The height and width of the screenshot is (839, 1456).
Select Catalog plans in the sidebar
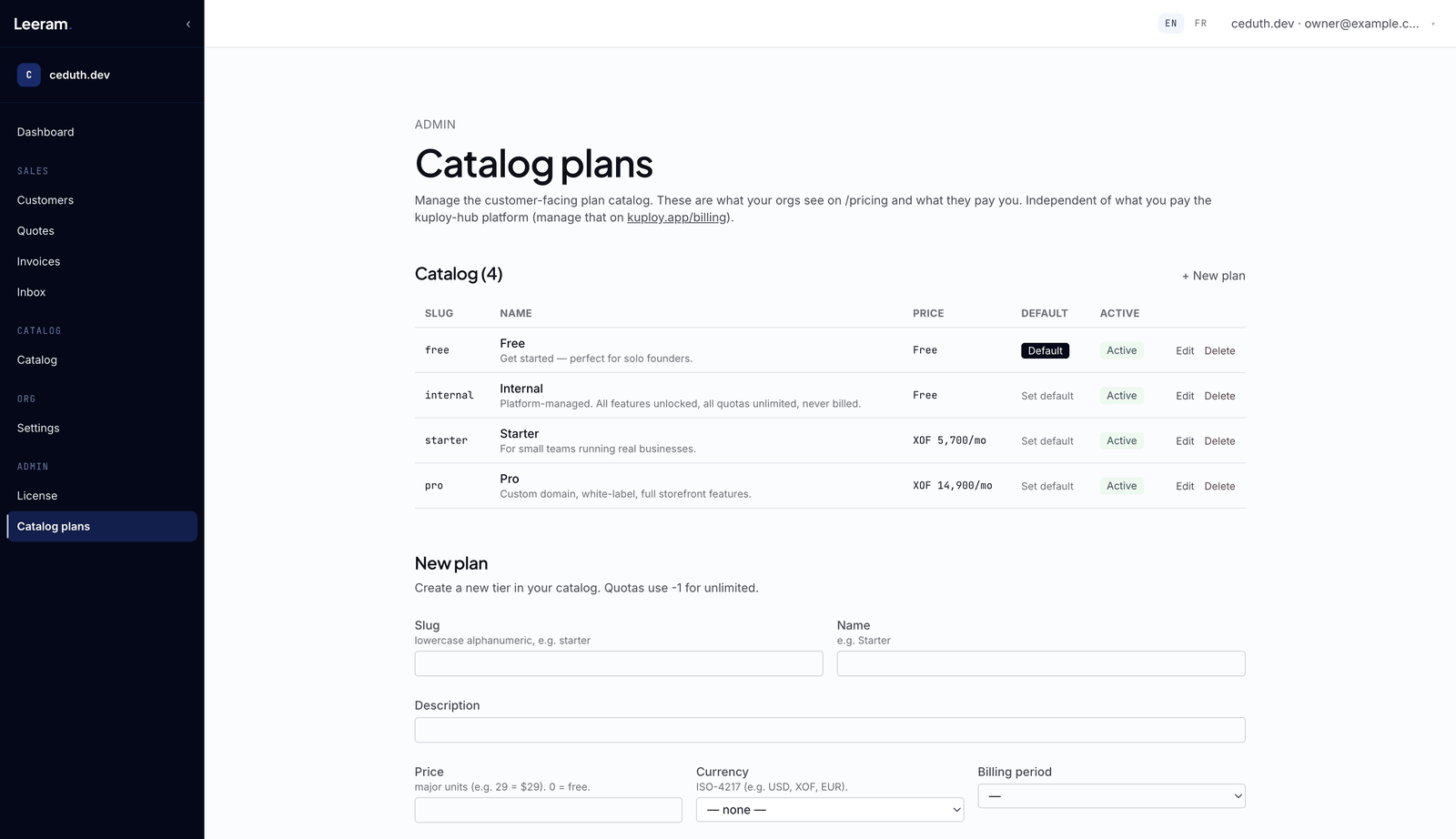pos(102,527)
